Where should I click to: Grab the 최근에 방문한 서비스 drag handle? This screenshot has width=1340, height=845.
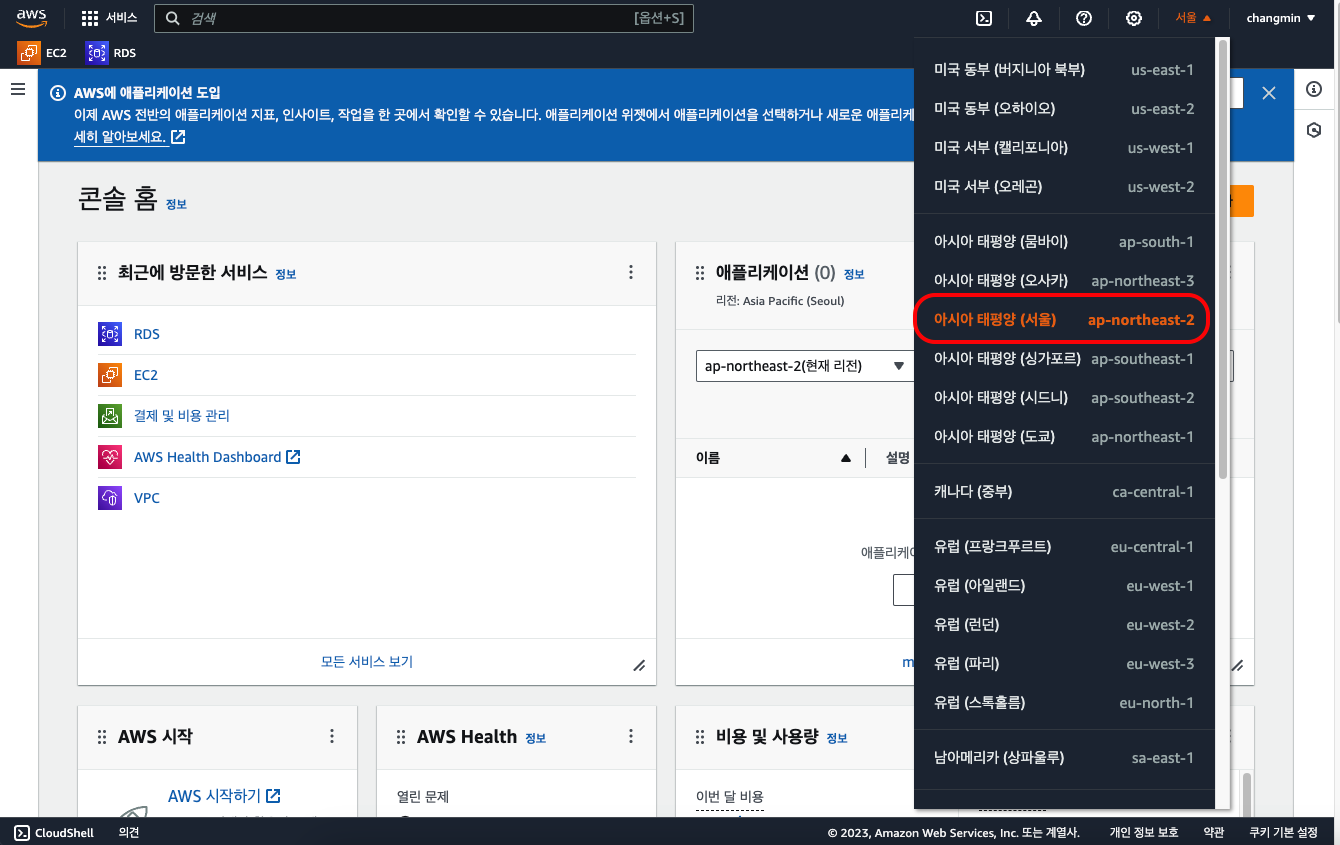(x=101, y=273)
